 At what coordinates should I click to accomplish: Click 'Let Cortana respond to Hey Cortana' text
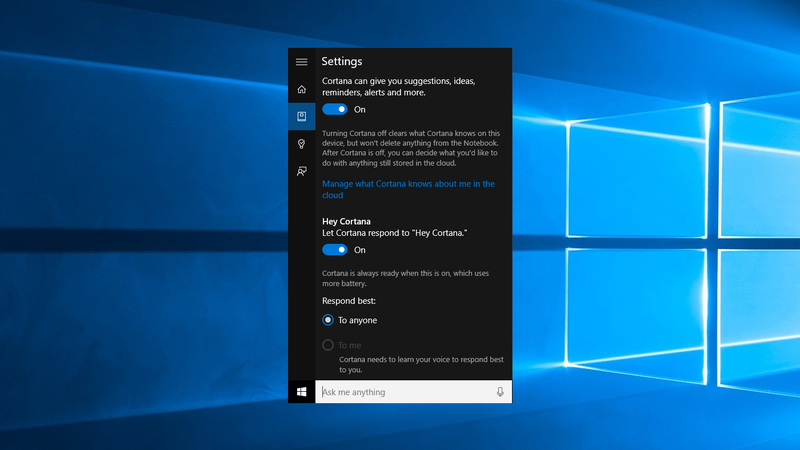point(395,233)
